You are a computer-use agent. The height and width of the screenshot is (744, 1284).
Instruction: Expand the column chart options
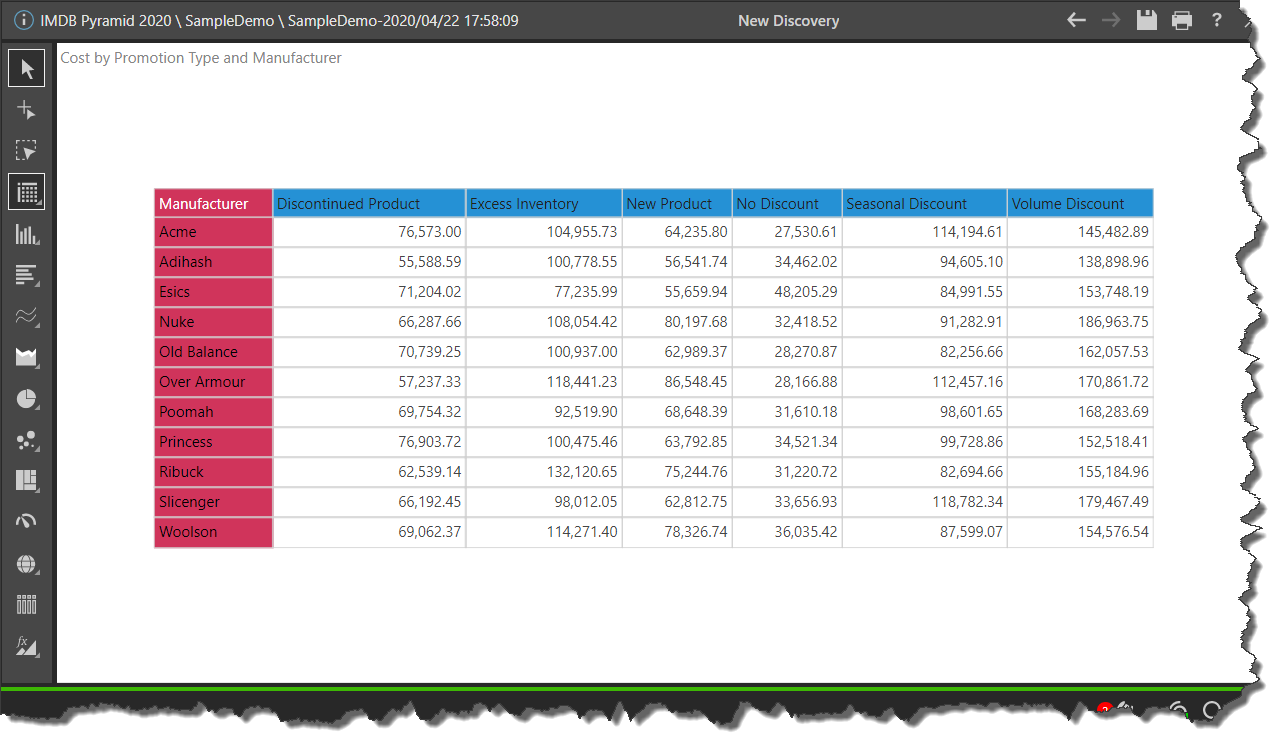27,234
